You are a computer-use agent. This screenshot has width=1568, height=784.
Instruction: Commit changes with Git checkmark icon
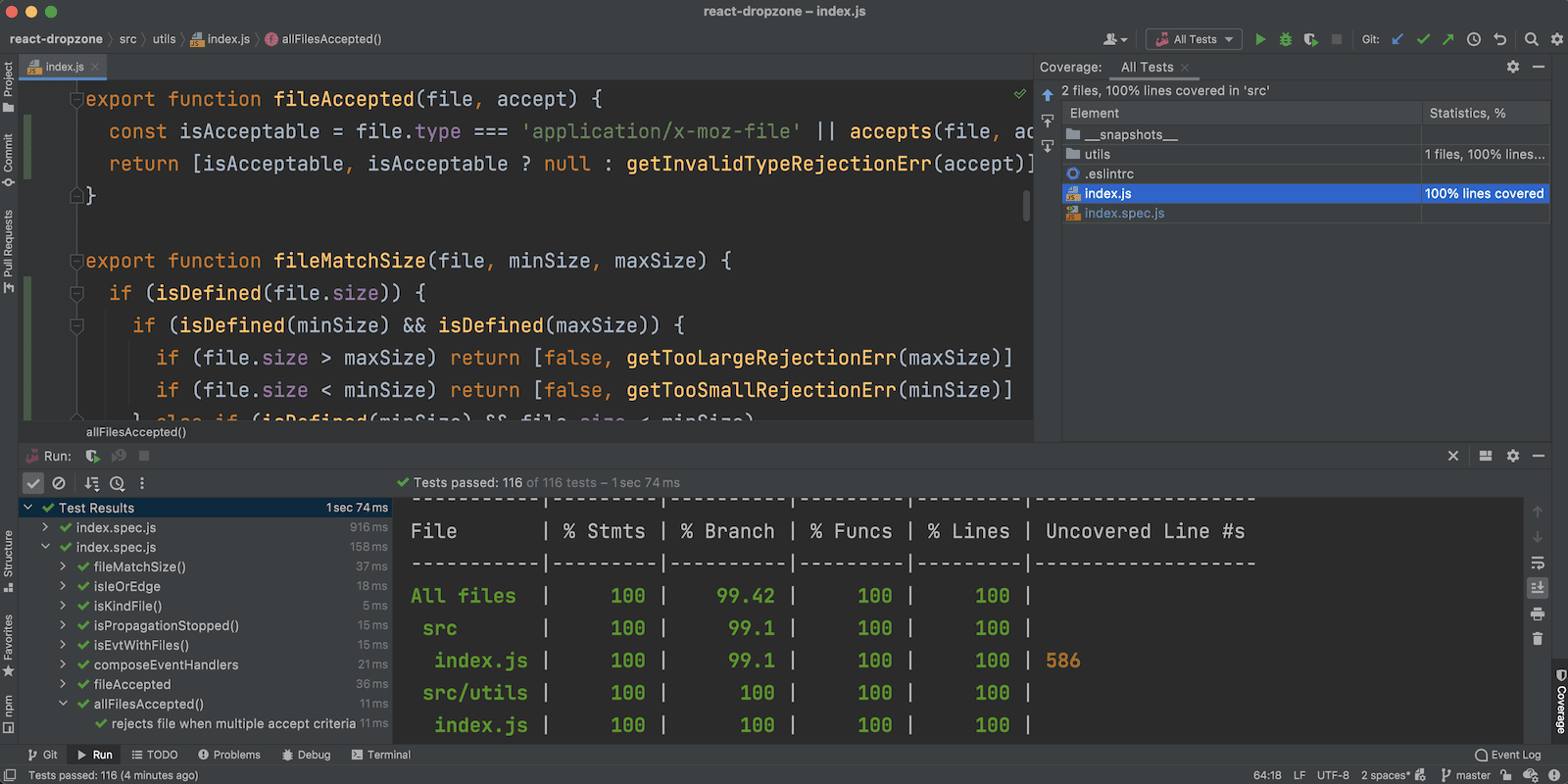click(x=1423, y=39)
